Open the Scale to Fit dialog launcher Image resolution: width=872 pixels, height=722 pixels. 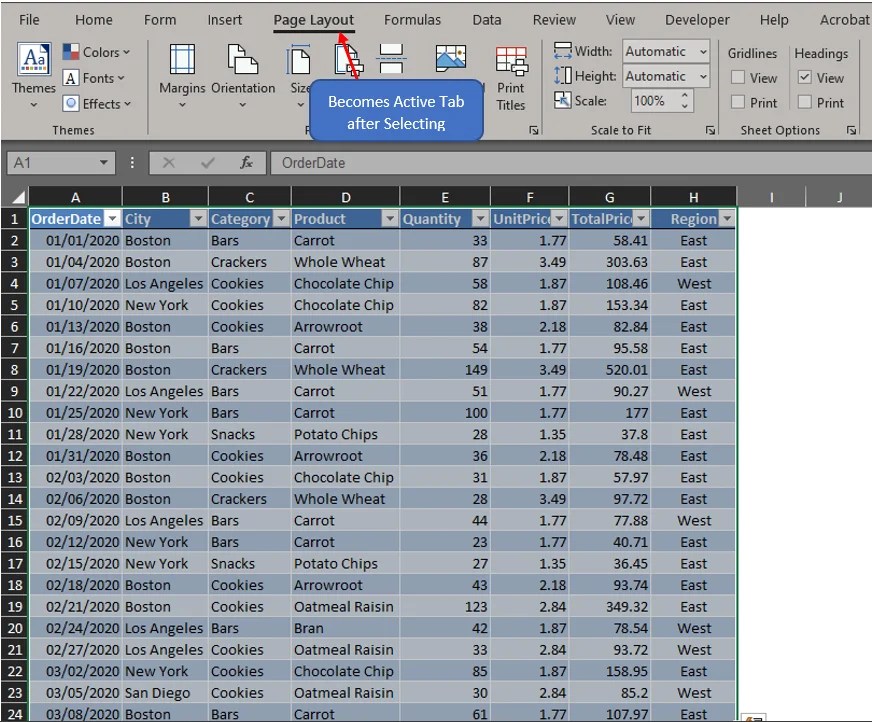pos(710,130)
